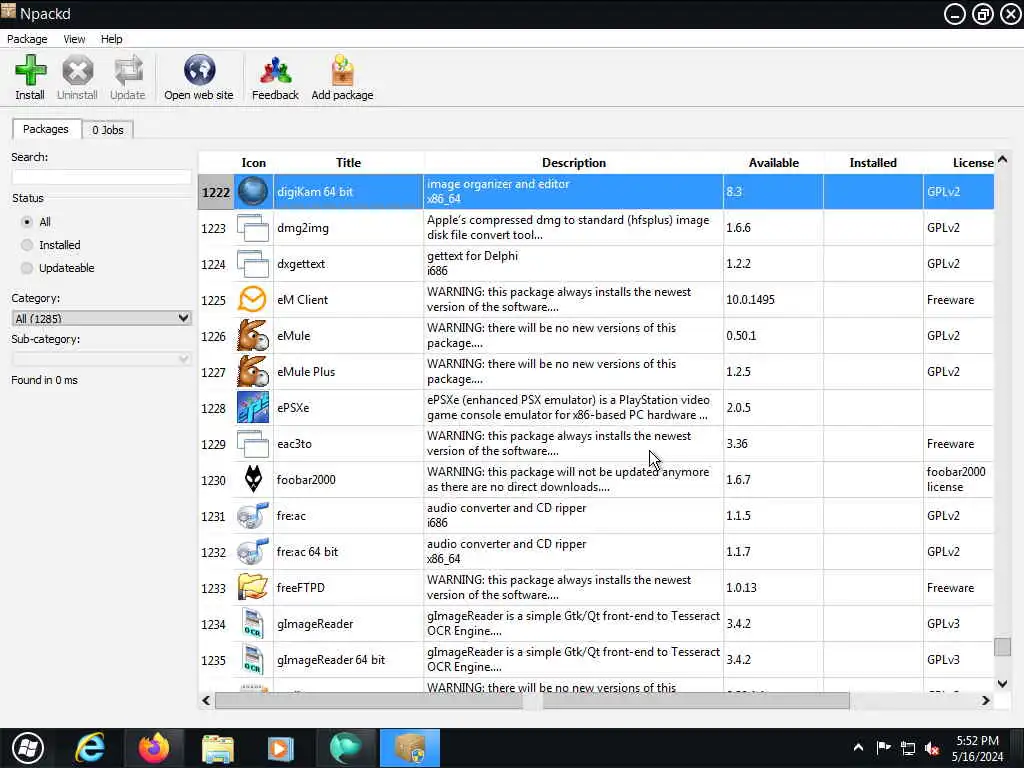Viewport: 1024px width, 768px height.
Task: Open File Explorer from the taskbar
Action: point(217,748)
